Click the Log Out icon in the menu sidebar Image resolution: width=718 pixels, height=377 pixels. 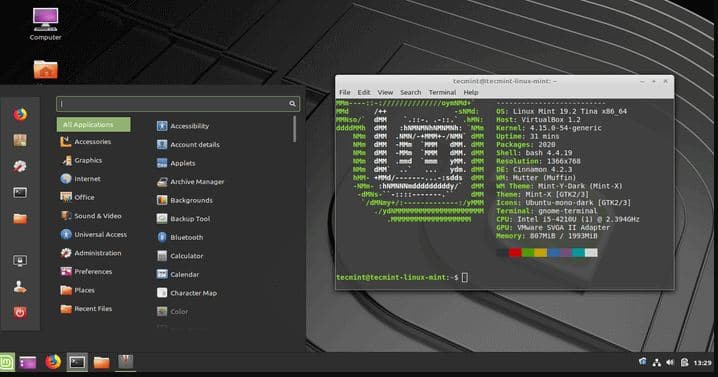pyautogui.click(x=20, y=287)
